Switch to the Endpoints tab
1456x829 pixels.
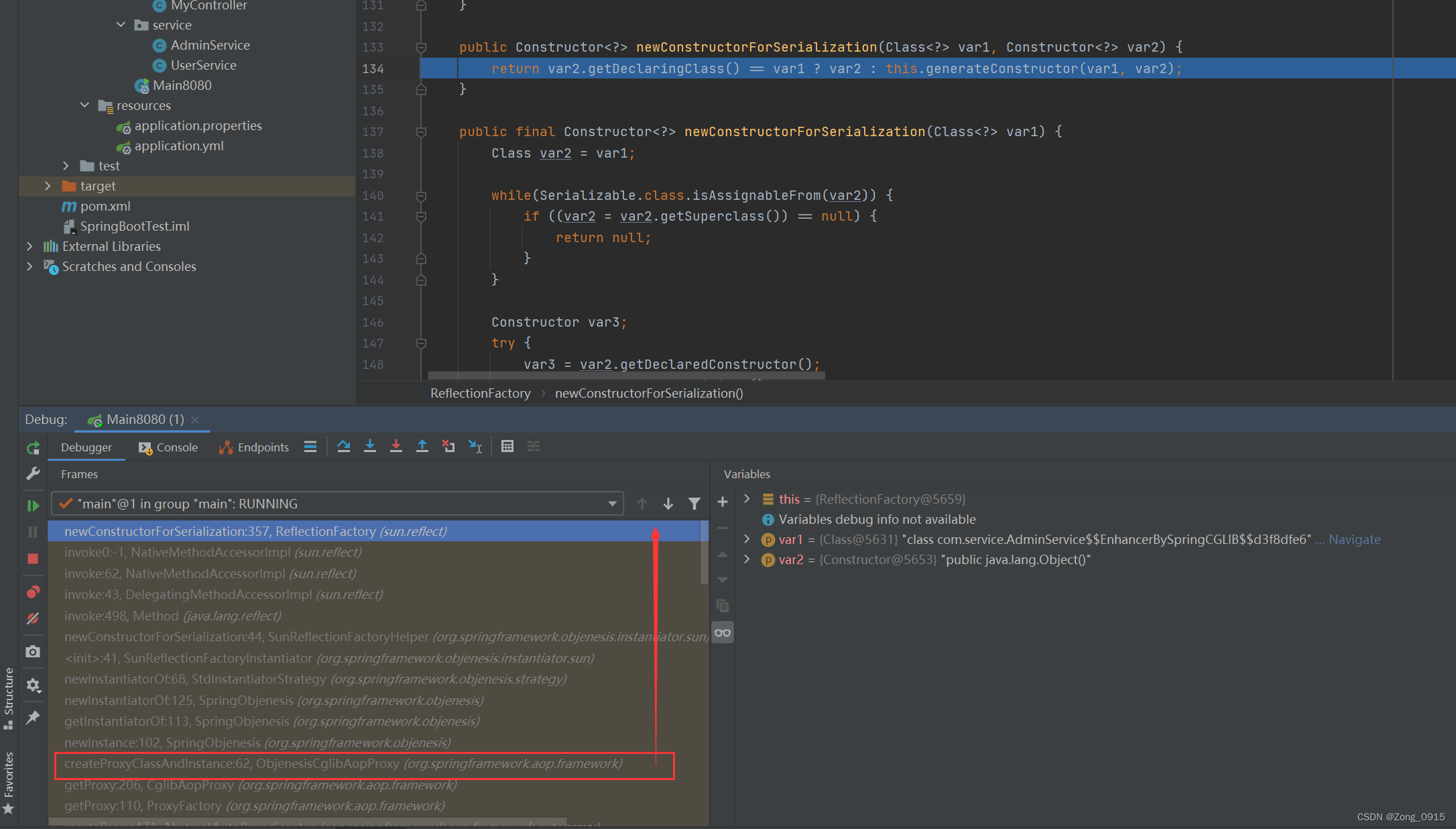(x=253, y=447)
